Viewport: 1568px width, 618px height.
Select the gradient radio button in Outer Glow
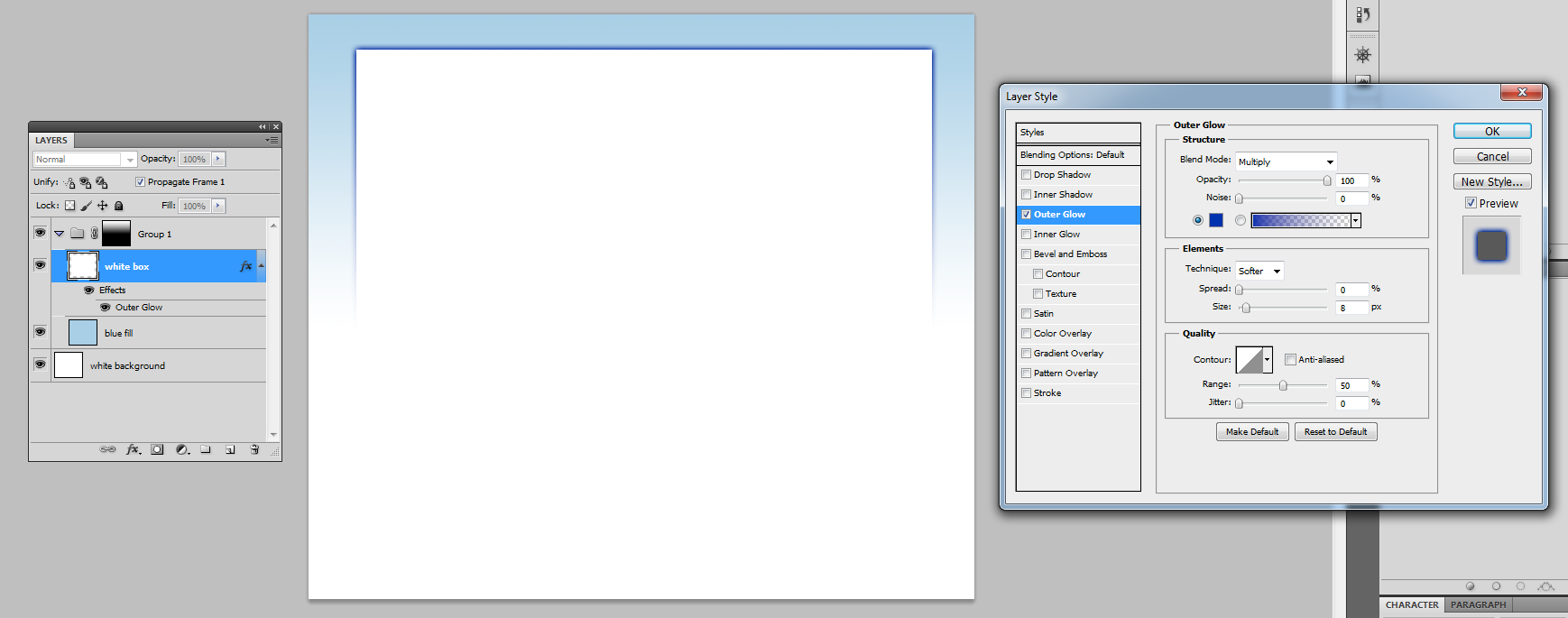coord(1241,220)
